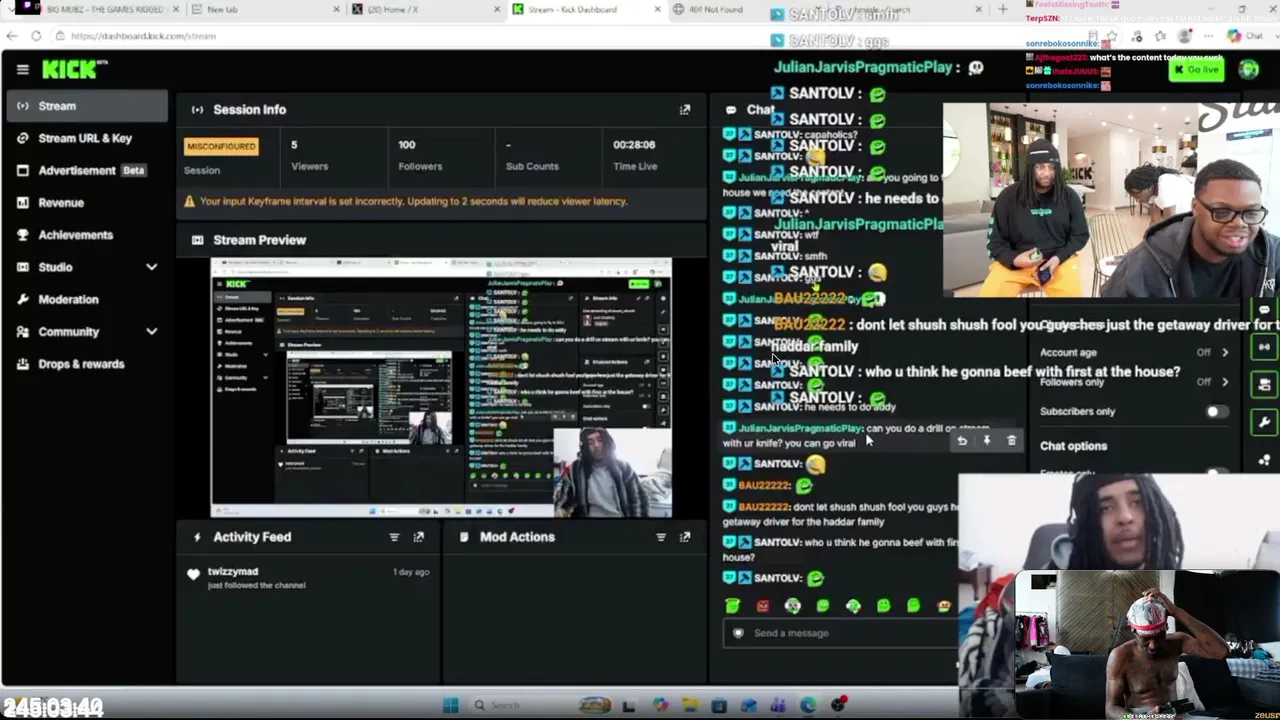Click the Stream Preview video thumbnail
This screenshot has width=1280, height=720.
click(x=441, y=388)
